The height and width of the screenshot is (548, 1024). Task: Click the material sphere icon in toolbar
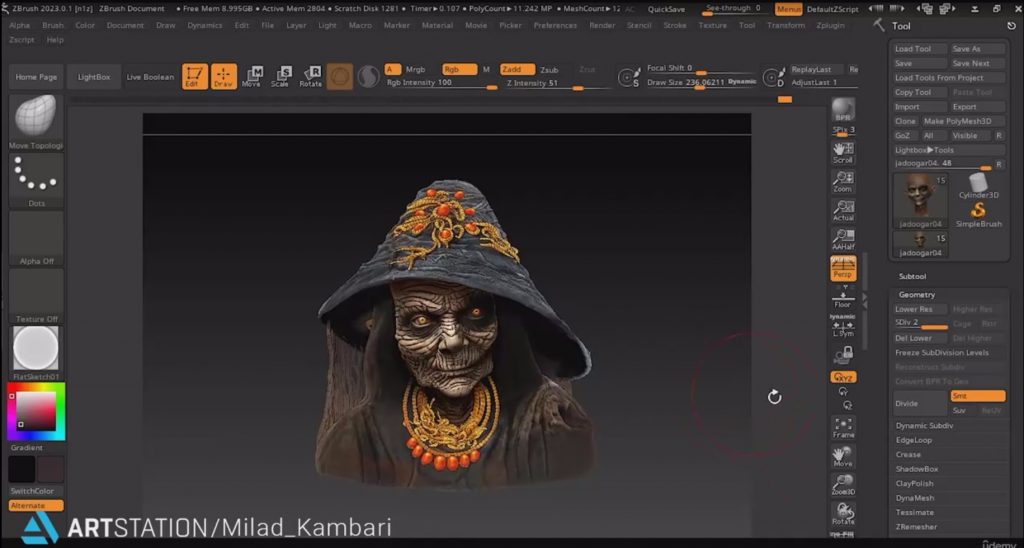point(340,76)
